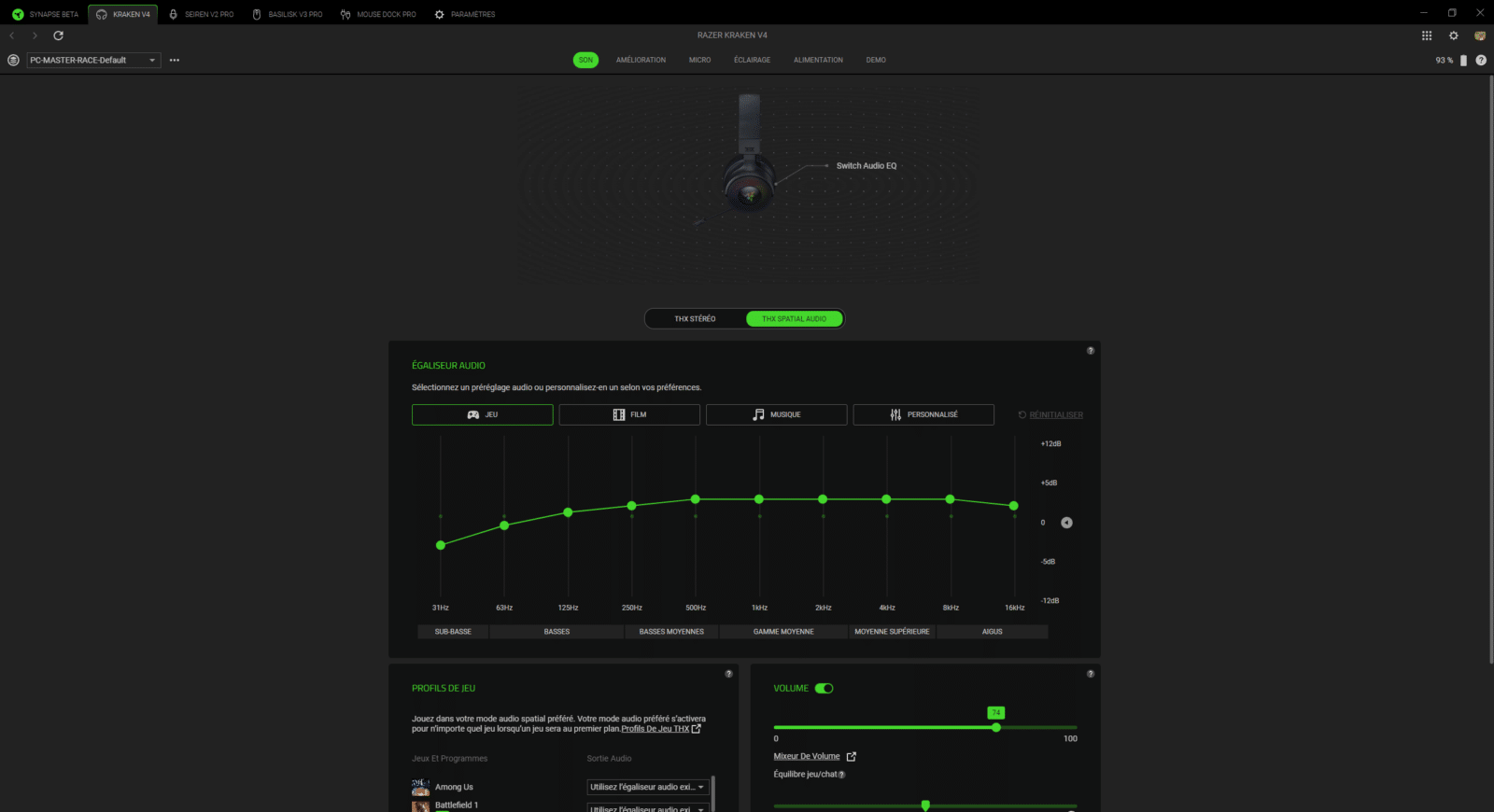Click the mouse icon on the Basilisk tab
This screenshot has height=812, width=1494.
(x=257, y=14)
